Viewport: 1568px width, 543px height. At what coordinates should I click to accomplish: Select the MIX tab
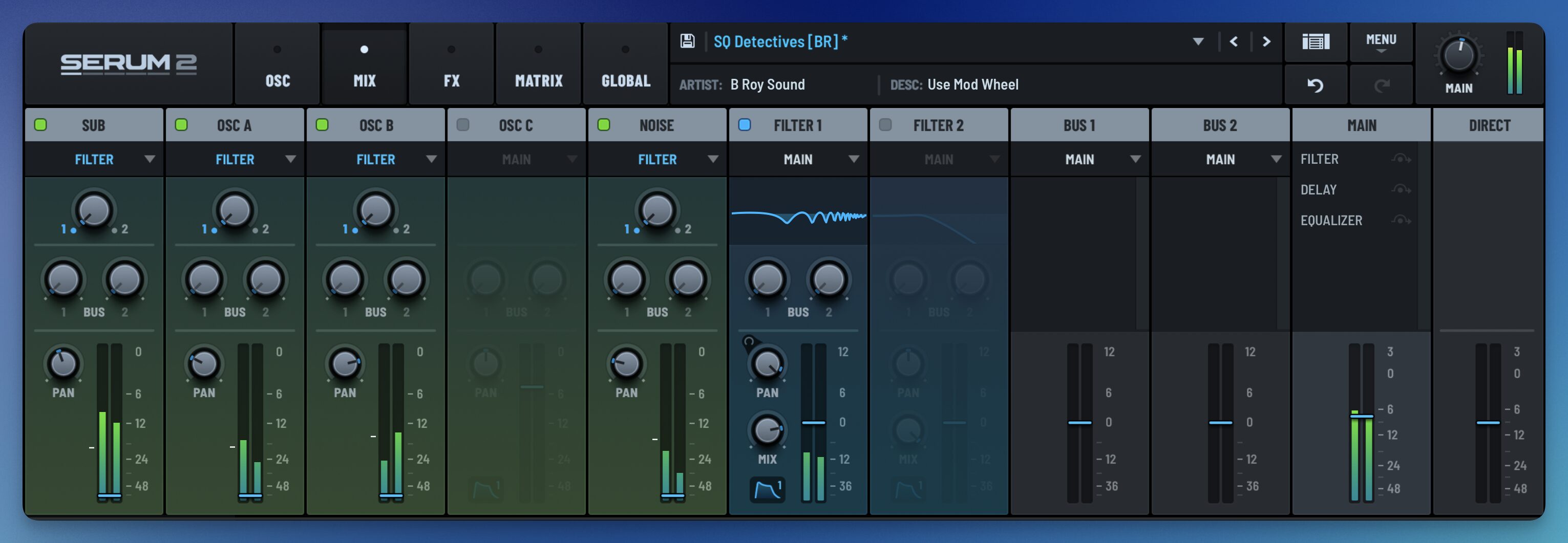(365, 64)
